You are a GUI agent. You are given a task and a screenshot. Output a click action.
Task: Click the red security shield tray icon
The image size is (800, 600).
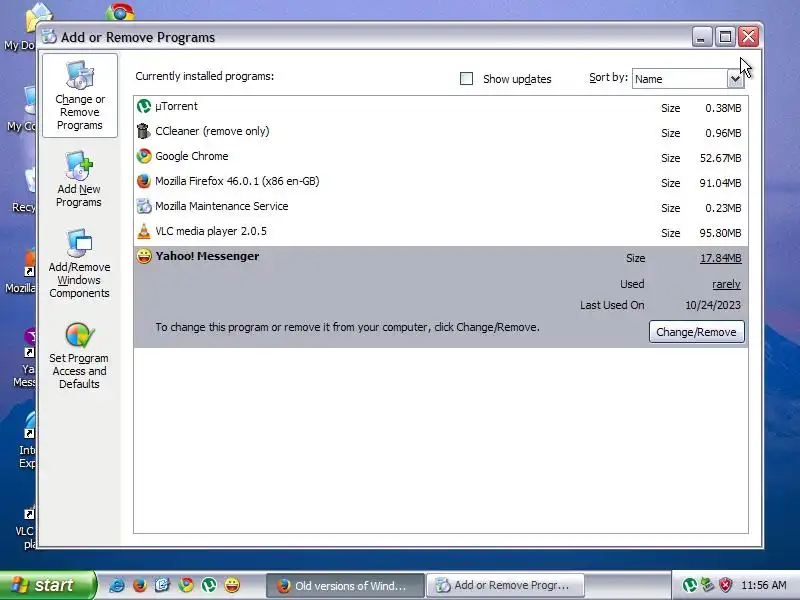[x=726, y=585]
